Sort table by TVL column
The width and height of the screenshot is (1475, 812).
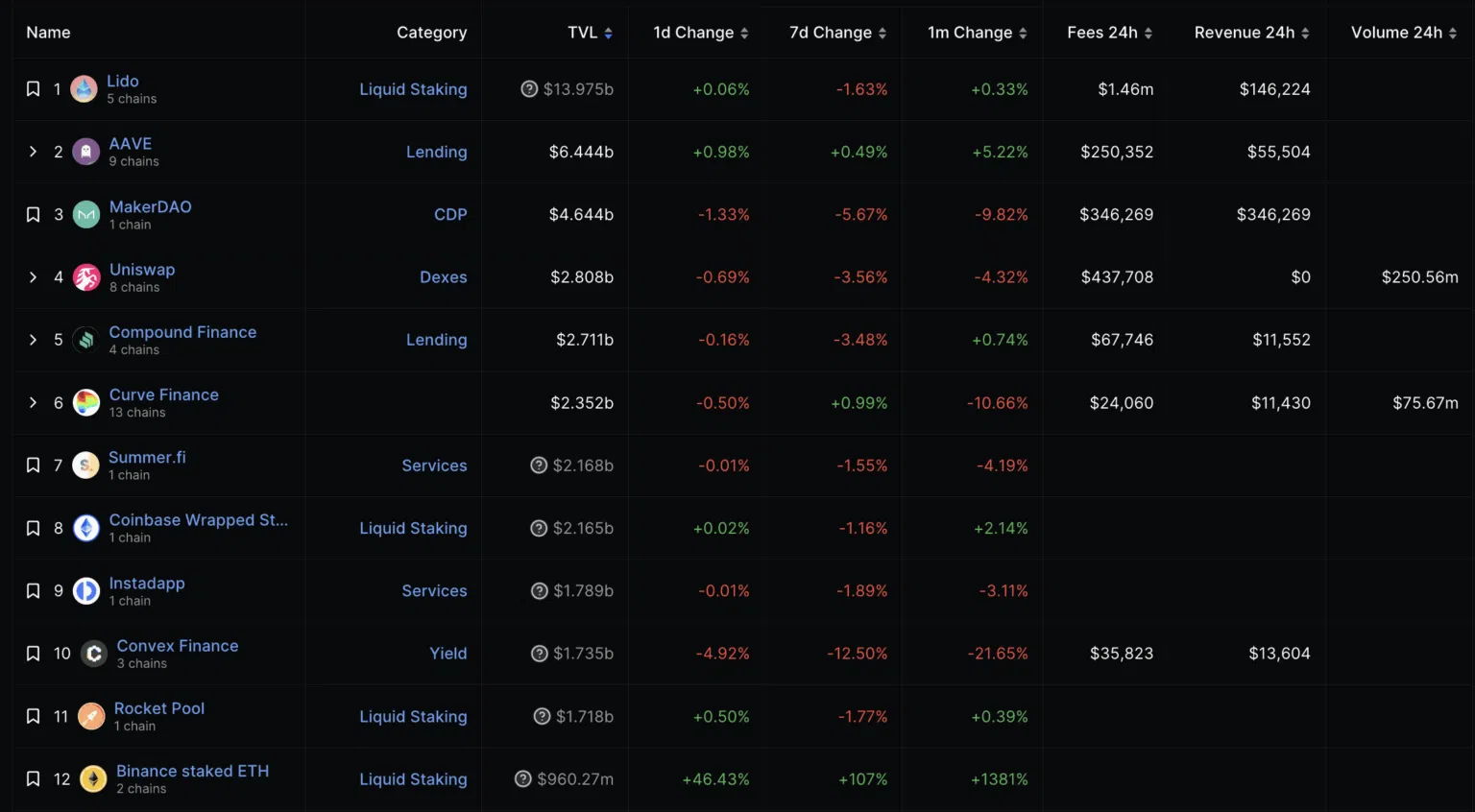point(590,33)
